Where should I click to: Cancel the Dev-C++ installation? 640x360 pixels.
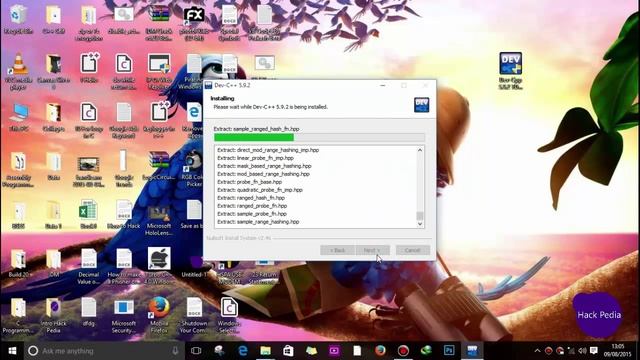pos(412,250)
